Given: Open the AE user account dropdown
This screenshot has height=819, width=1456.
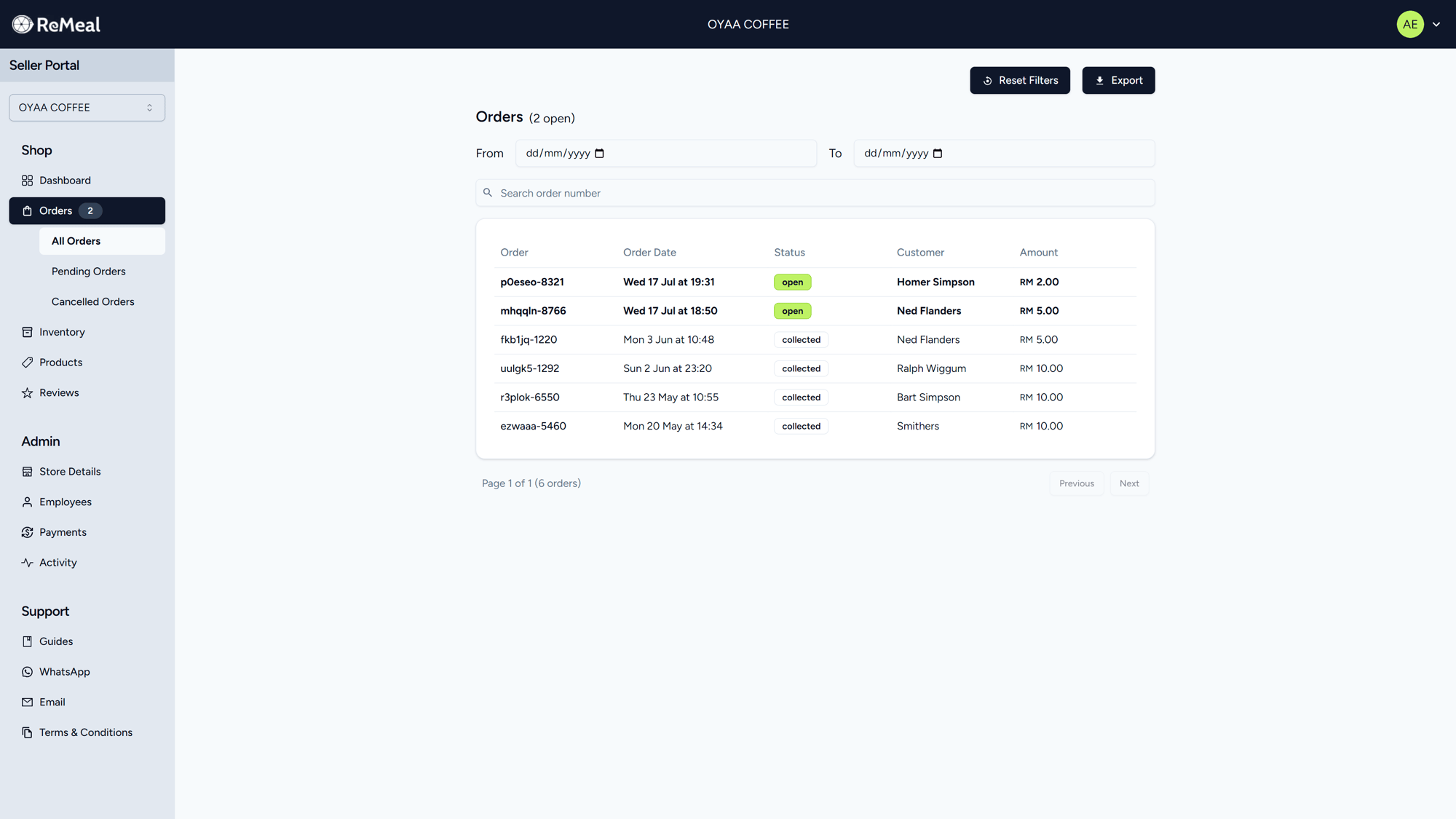Looking at the screenshot, I should [1409, 24].
